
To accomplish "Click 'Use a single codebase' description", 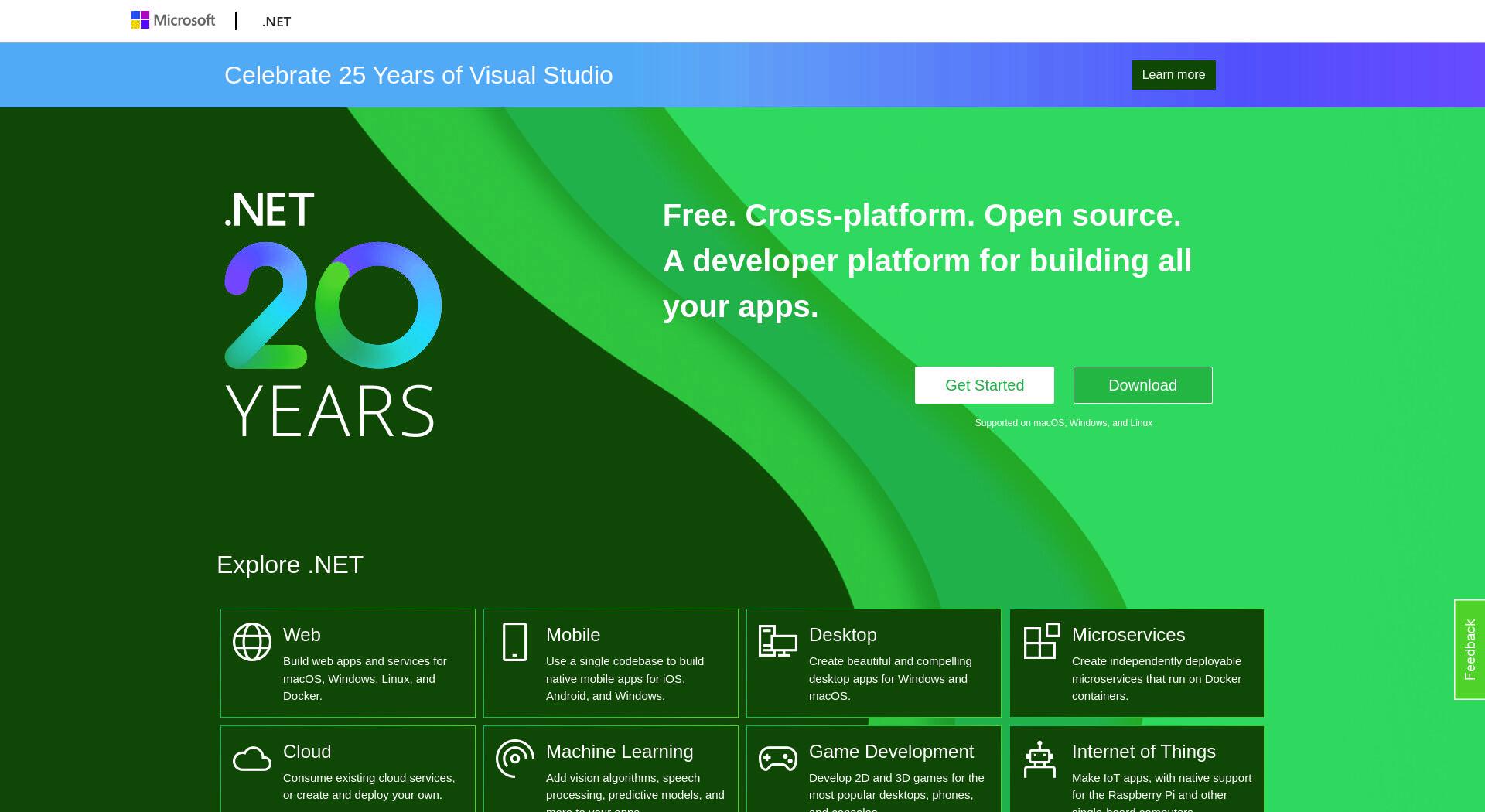I will [625, 678].
